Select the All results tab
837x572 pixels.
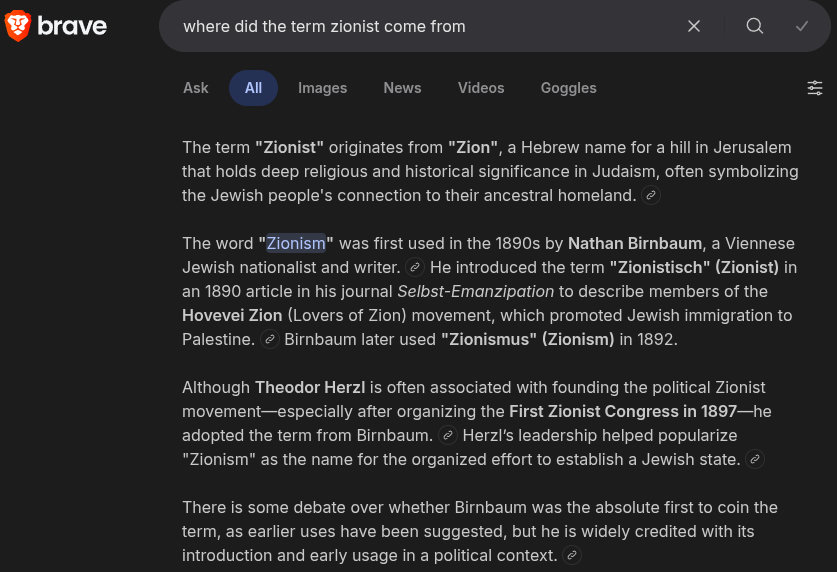coord(253,88)
